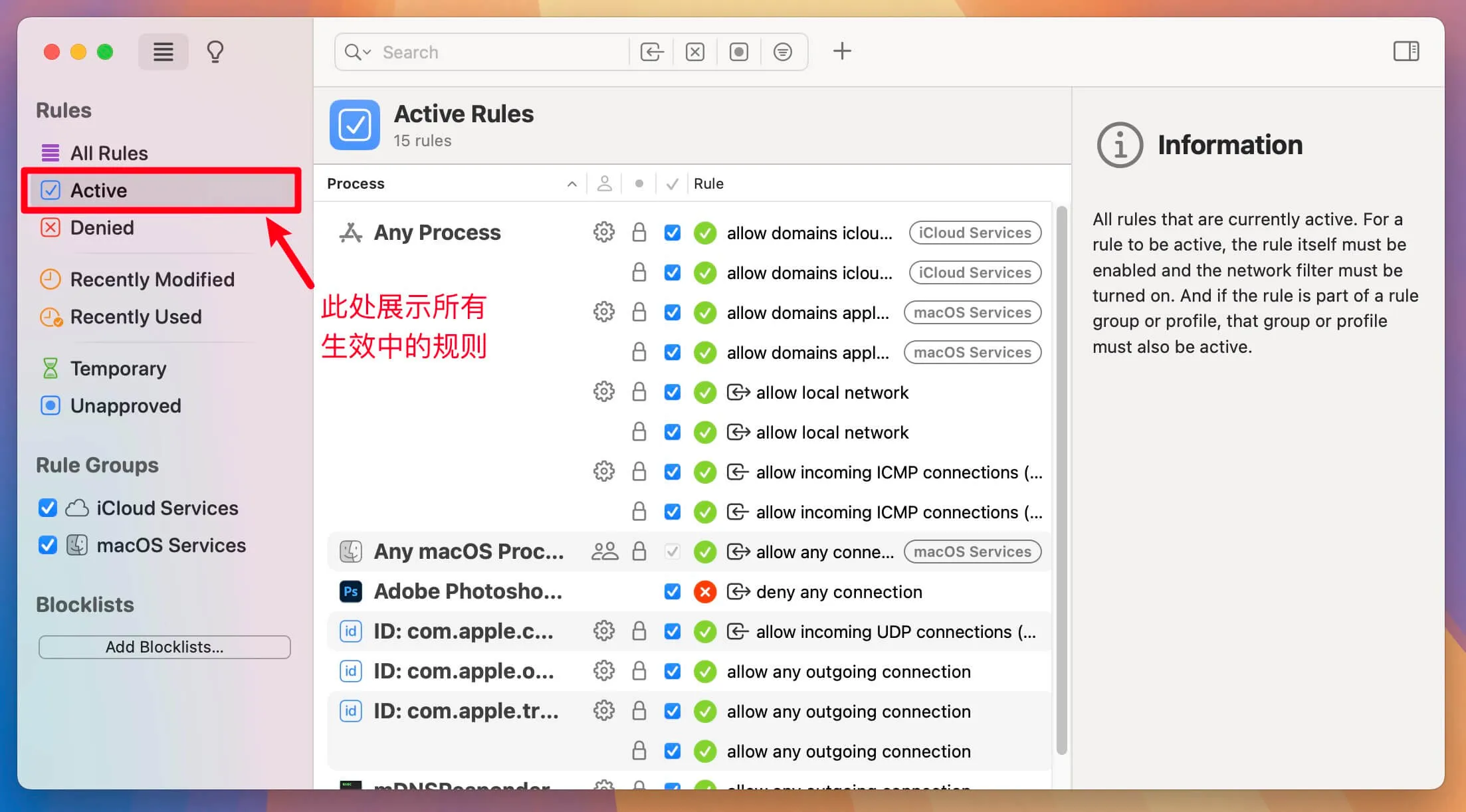Viewport: 1466px width, 812px height.
Task: Select the Denied rules sidebar item
Action: pyautogui.click(x=102, y=228)
